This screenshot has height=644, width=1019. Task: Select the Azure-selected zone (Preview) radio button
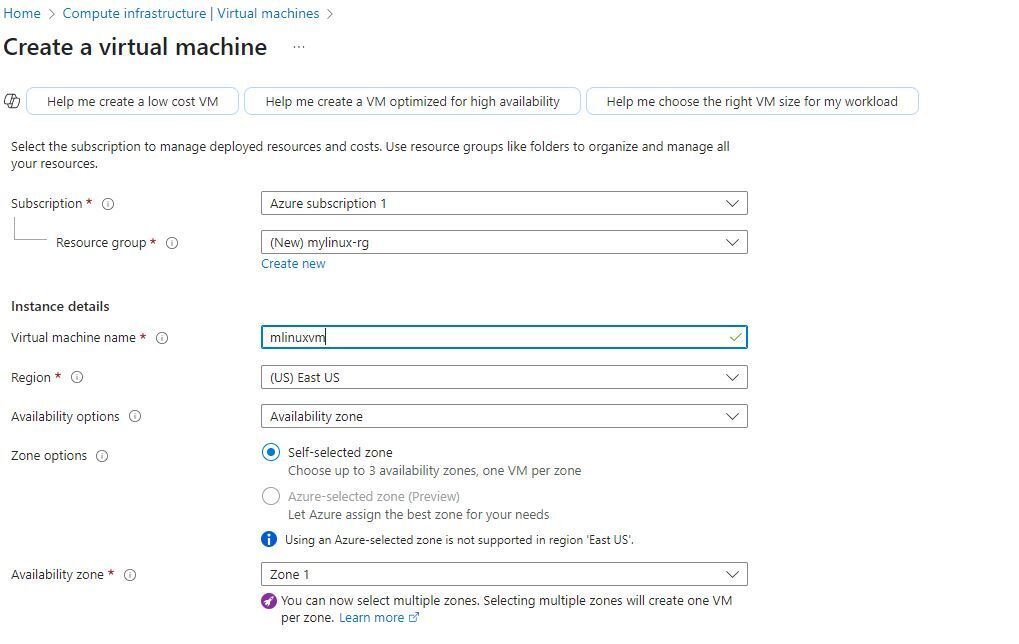click(x=271, y=496)
